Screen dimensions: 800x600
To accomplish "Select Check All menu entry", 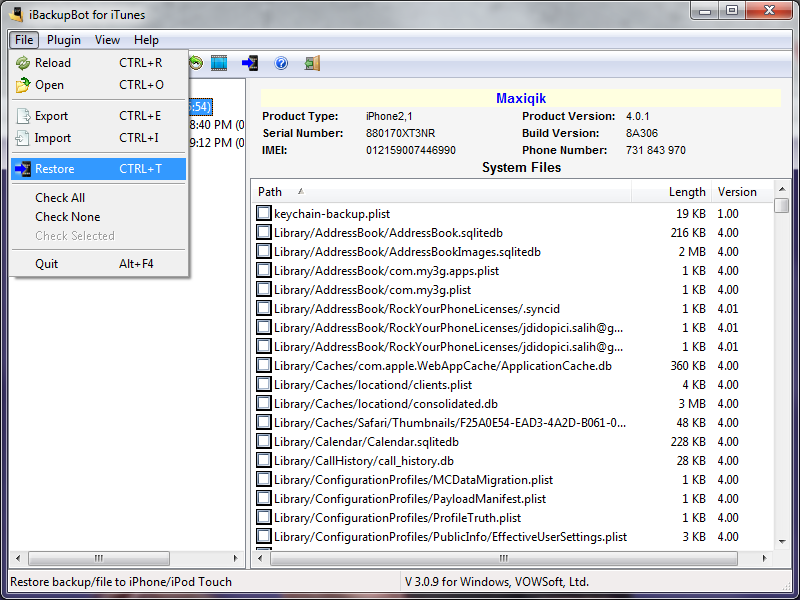I will [x=98, y=197].
